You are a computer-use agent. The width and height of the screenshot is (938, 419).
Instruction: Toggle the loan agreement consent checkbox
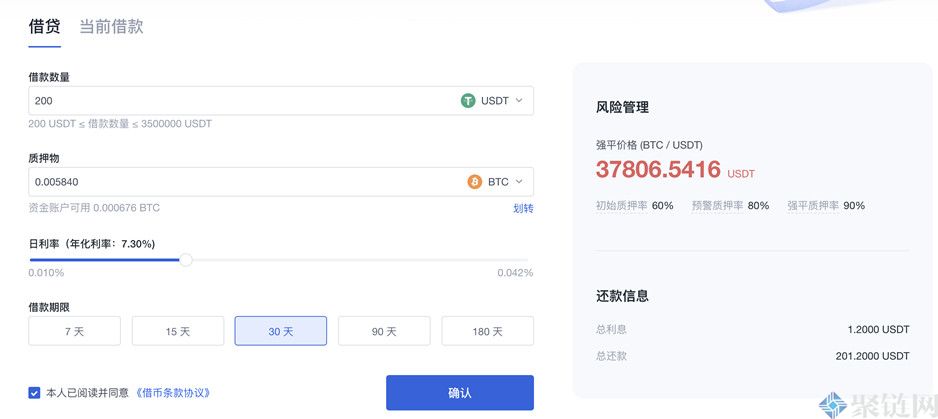pyautogui.click(x=35, y=393)
